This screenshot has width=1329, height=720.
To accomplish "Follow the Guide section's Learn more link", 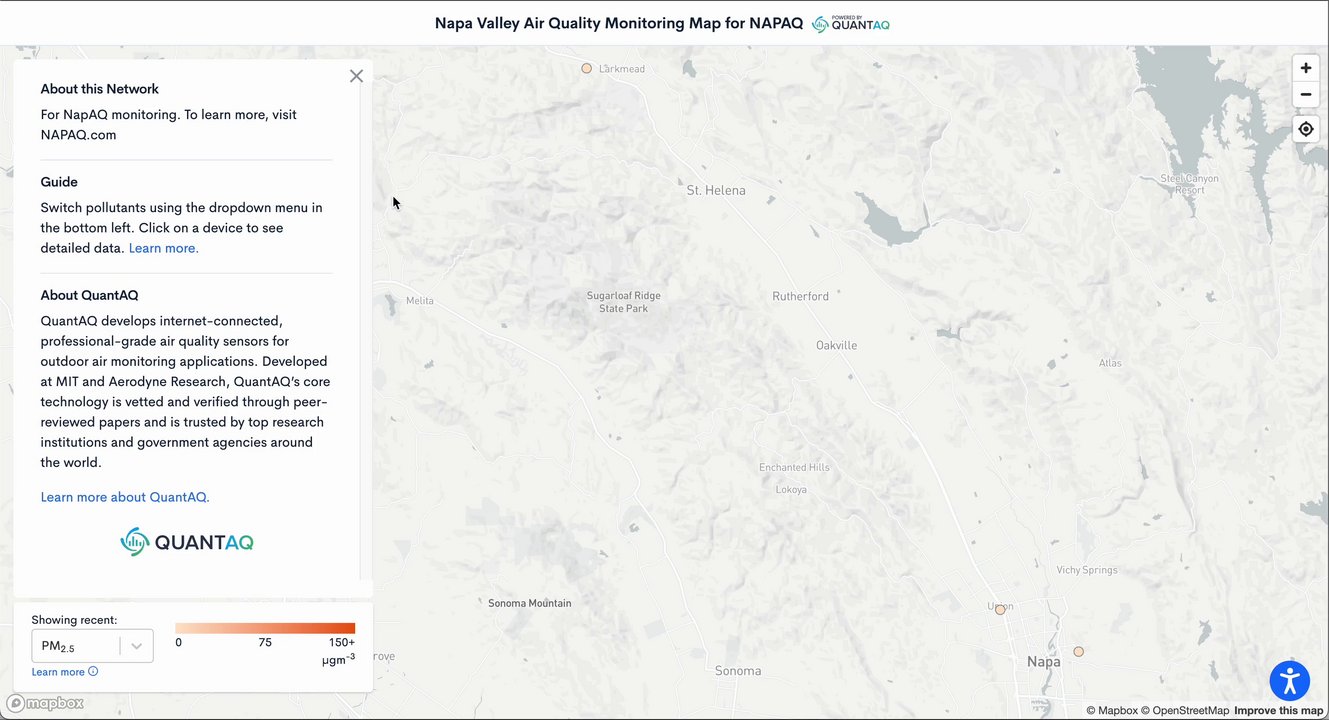I will (x=163, y=248).
